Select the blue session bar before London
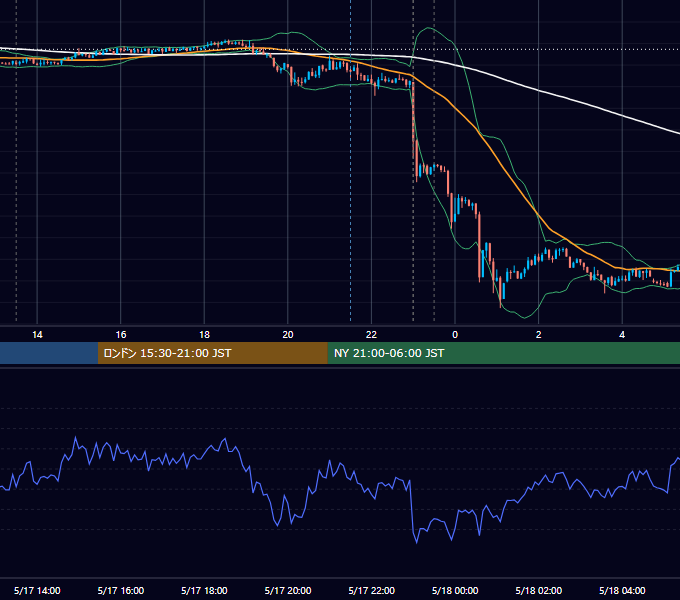 coord(49,353)
